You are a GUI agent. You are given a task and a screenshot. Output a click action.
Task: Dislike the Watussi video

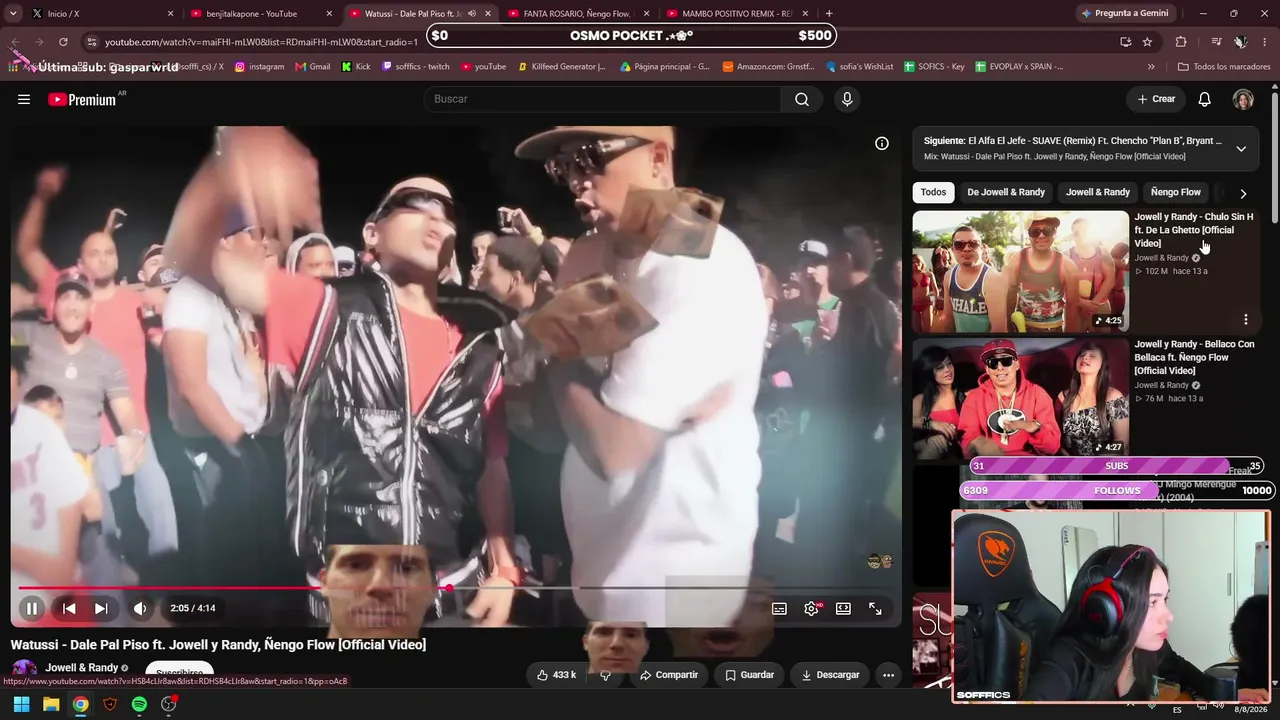(605, 675)
